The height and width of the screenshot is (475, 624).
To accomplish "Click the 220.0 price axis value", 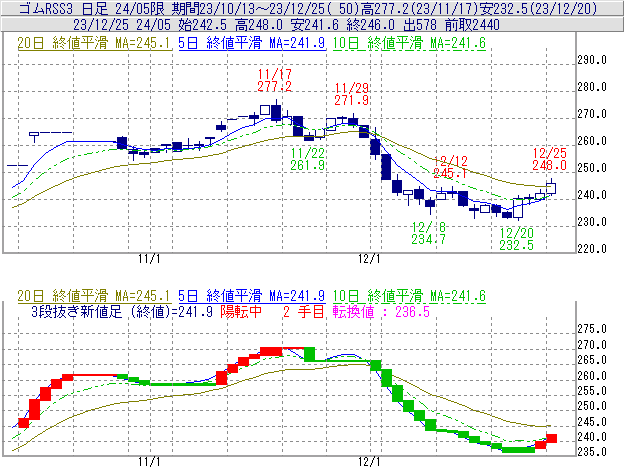I will coord(592,249).
